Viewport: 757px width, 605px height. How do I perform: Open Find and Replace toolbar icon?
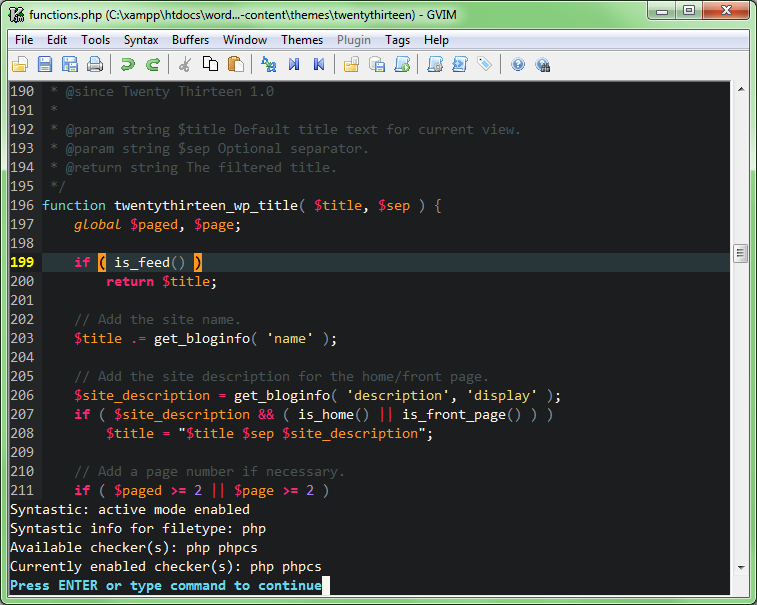pyautogui.click(x=268, y=64)
